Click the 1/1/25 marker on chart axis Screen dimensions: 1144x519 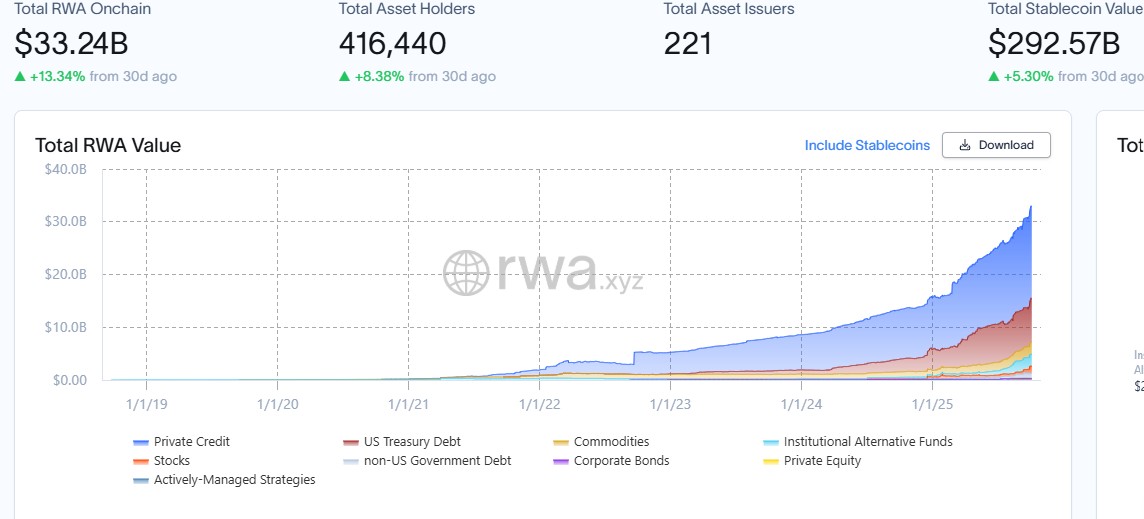pyautogui.click(x=932, y=404)
